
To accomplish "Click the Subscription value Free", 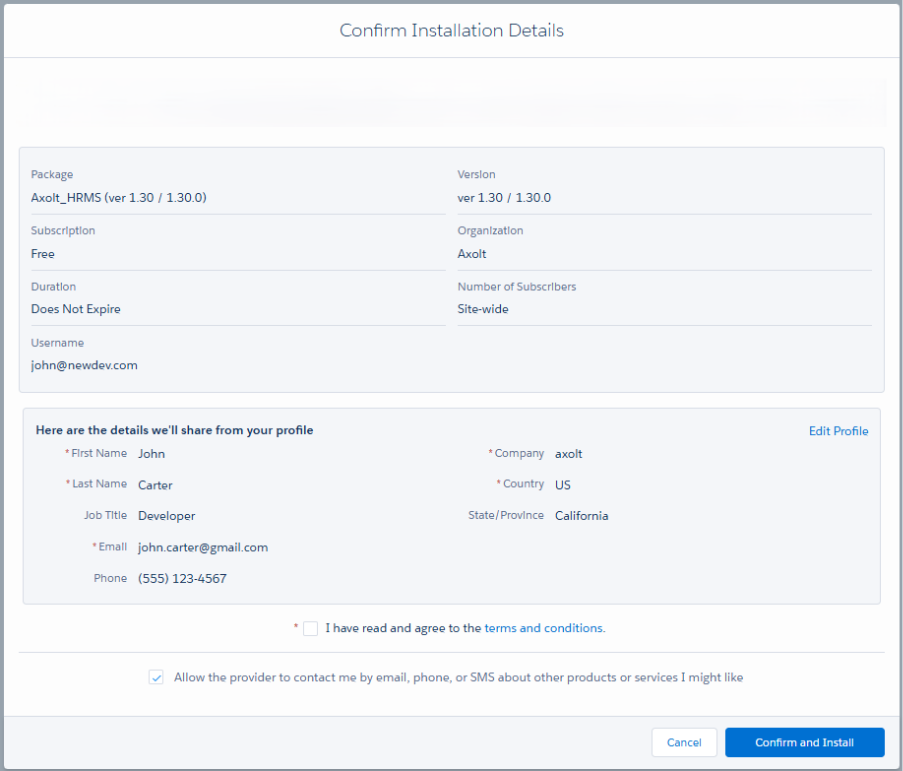I will pyautogui.click(x=43, y=254).
